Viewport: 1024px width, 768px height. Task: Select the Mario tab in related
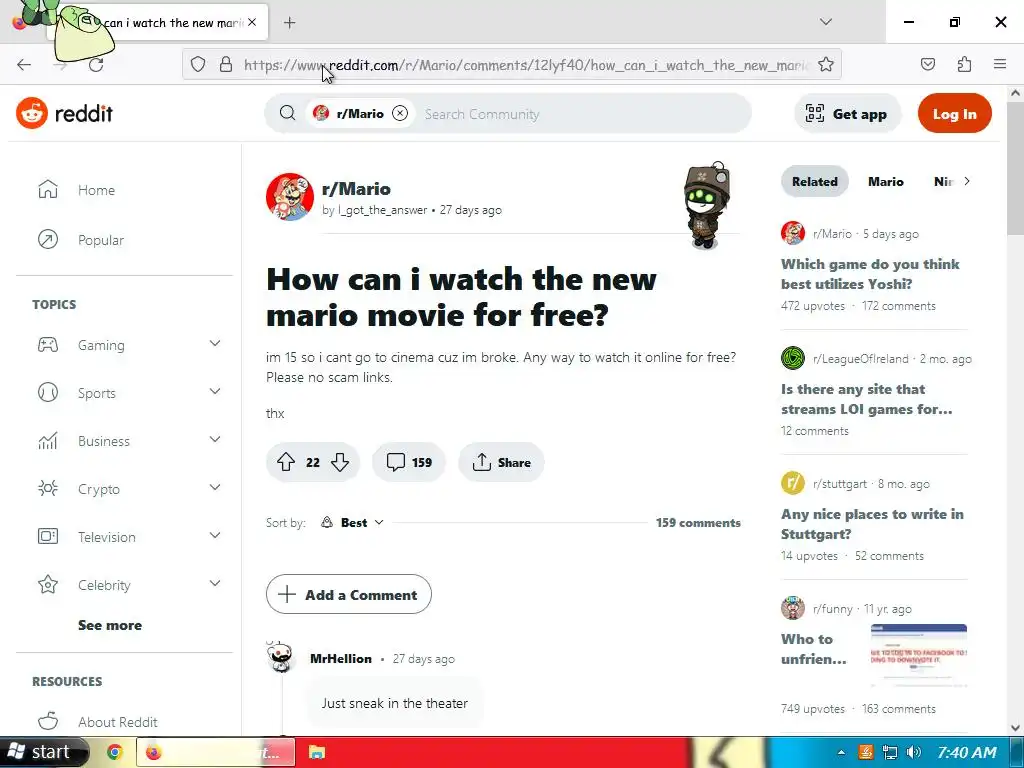click(x=886, y=182)
